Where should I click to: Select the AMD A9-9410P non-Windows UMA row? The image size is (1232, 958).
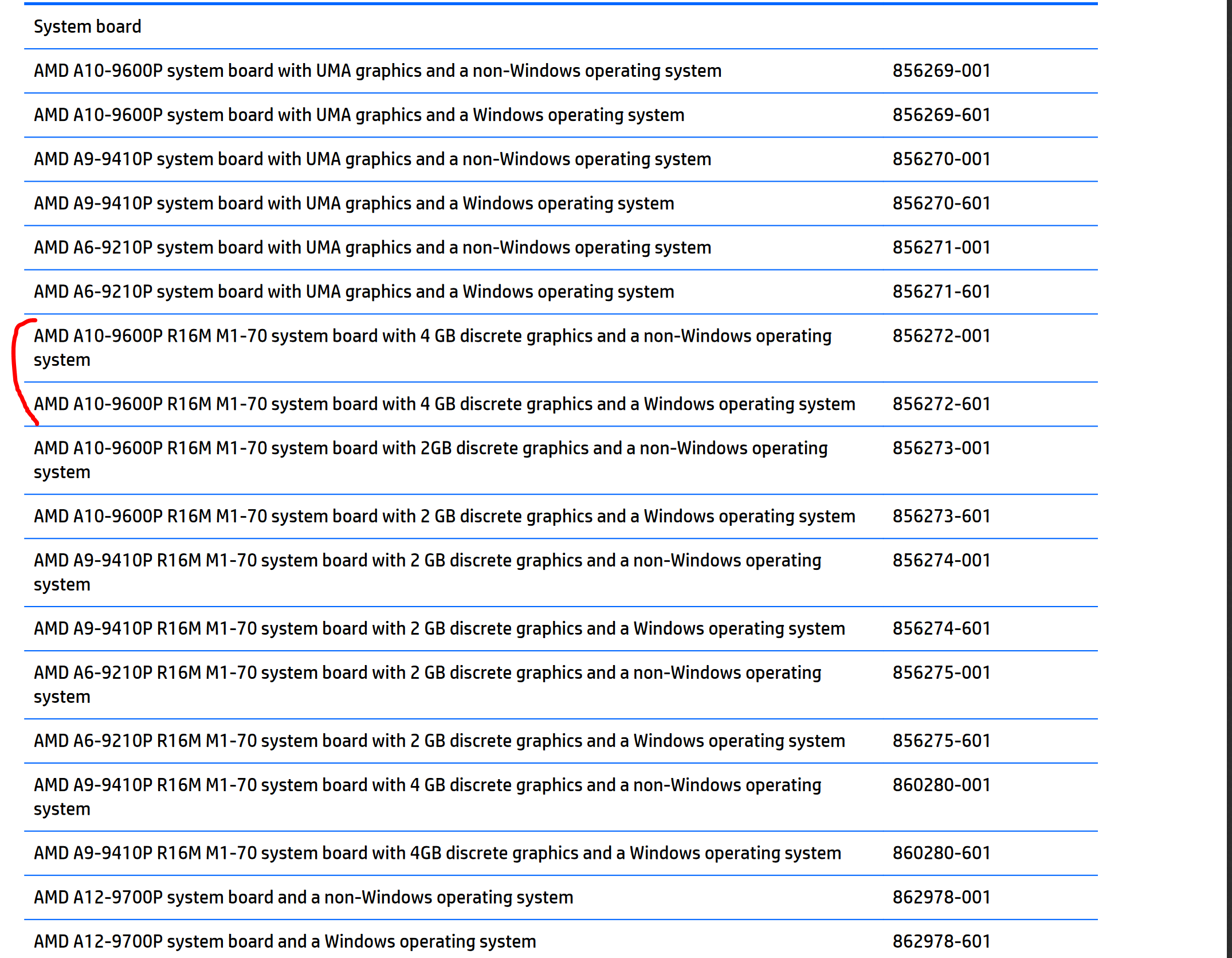(x=371, y=159)
